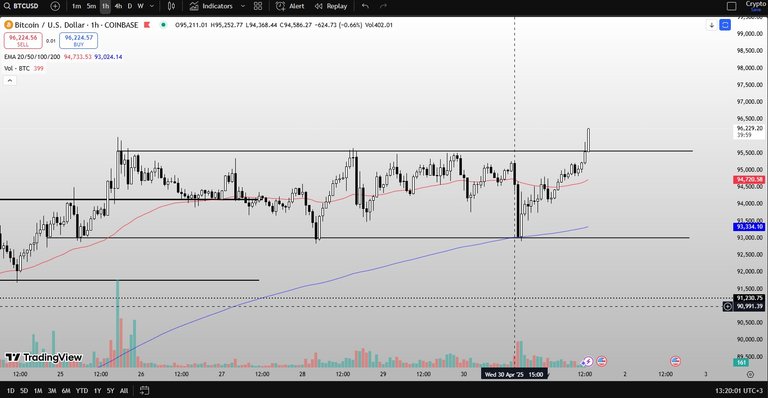Select the W weekly timeframe

pyautogui.click(x=141, y=6)
